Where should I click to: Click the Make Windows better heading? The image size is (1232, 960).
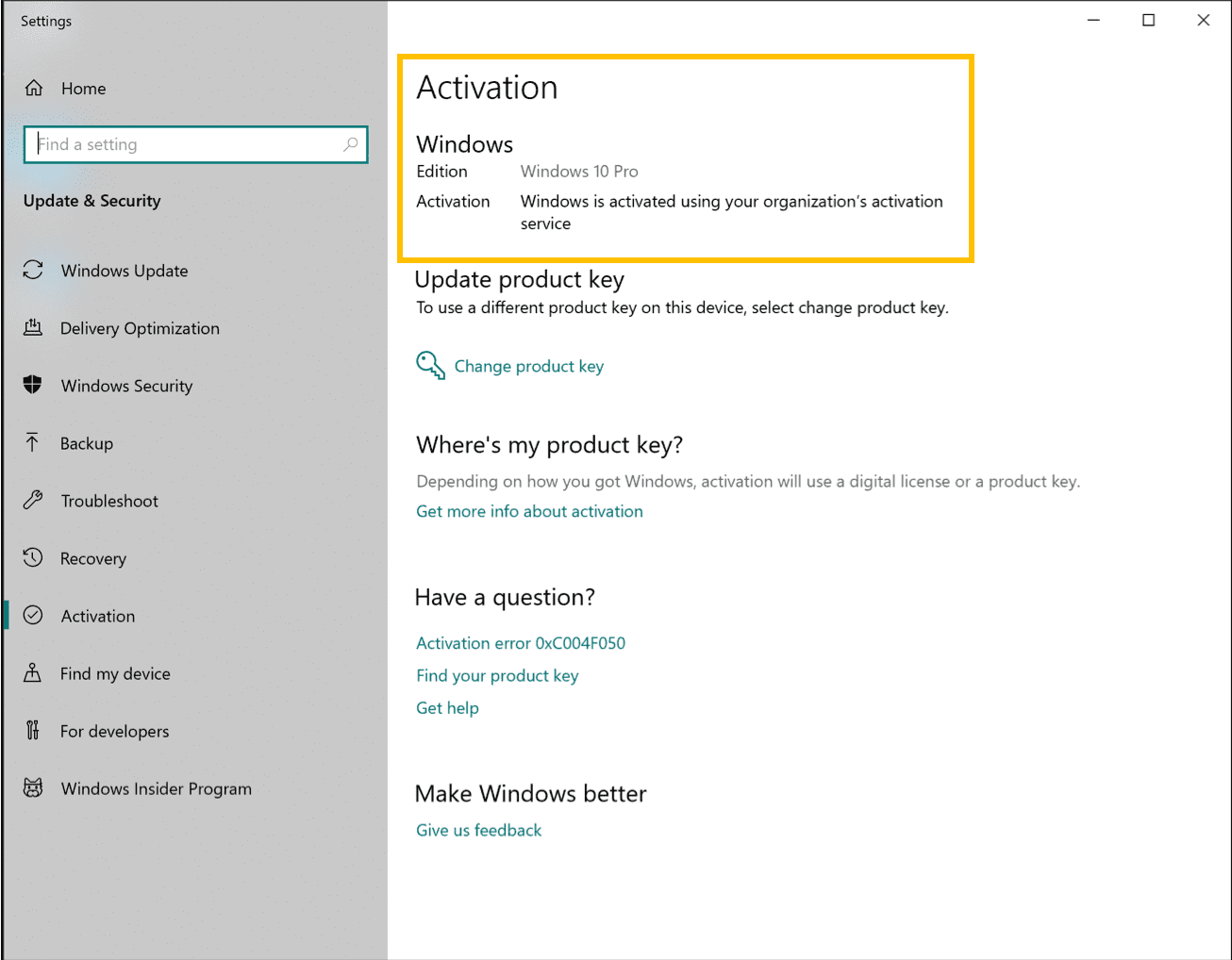click(x=530, y=794)
